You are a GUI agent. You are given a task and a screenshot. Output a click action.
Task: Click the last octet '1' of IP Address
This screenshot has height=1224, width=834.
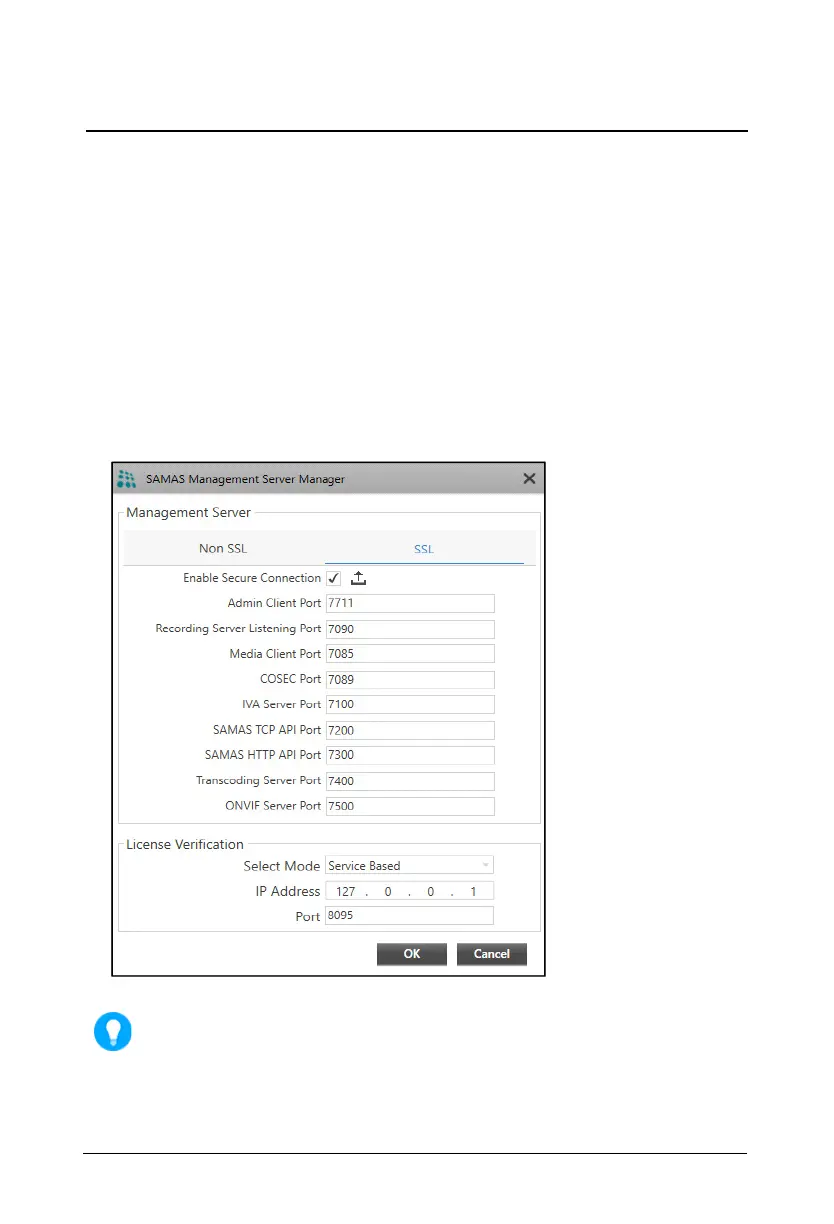pos(473,891)
